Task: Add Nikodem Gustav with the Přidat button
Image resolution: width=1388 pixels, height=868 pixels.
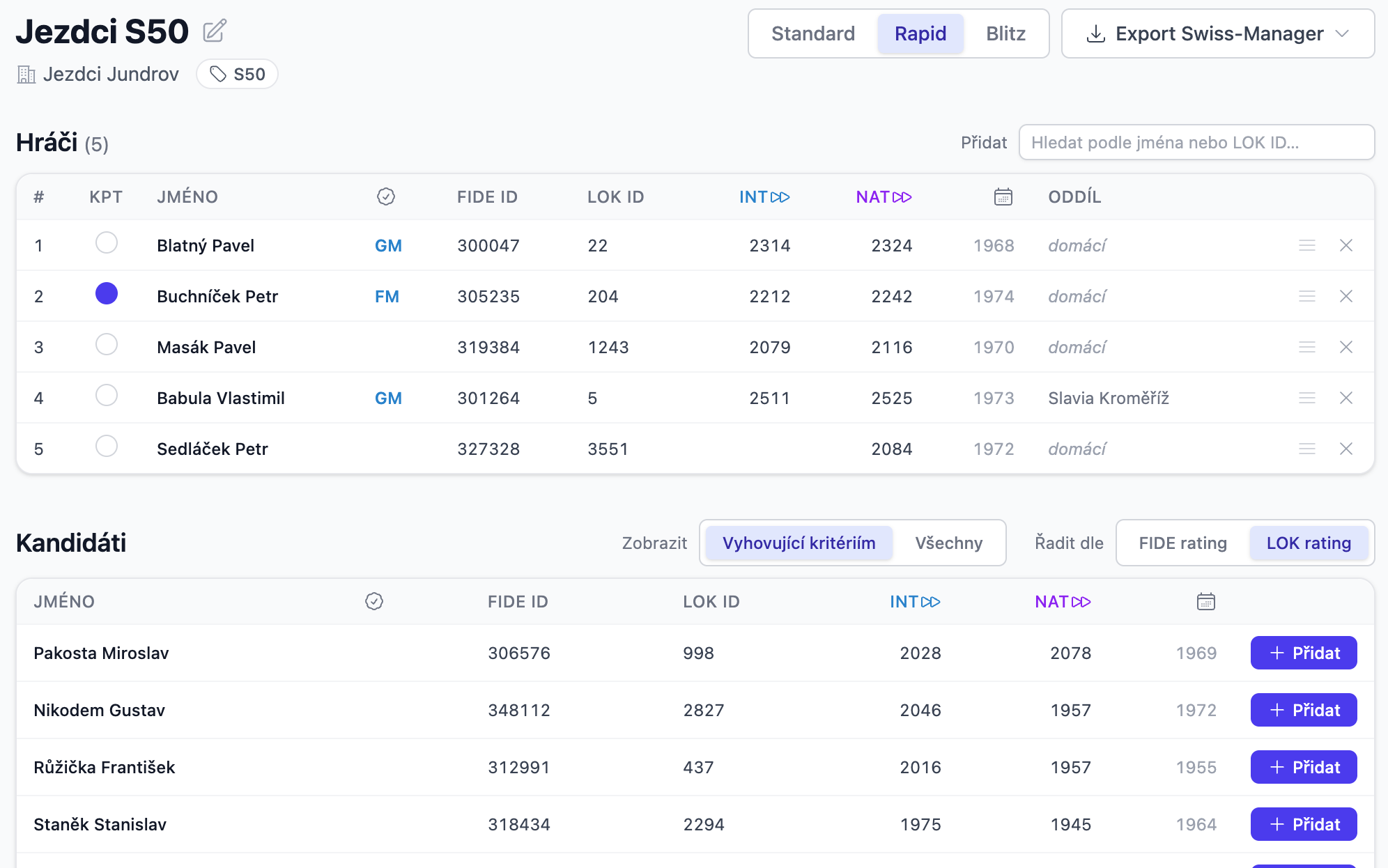Action: click(x=1304, y=710)
